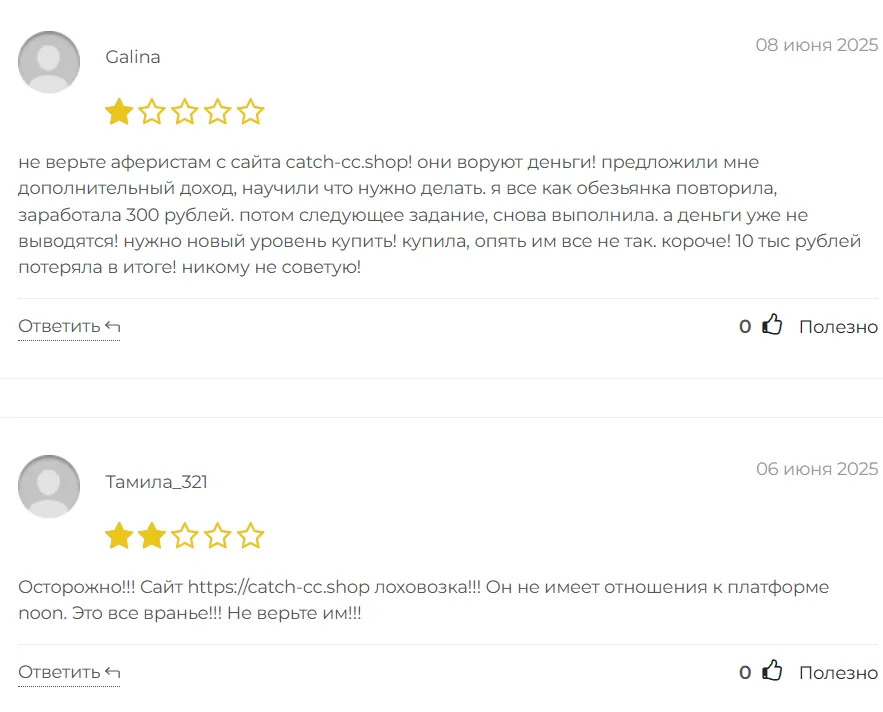
Task: Open Тамила_321's username link
Action: click(157, 482)
